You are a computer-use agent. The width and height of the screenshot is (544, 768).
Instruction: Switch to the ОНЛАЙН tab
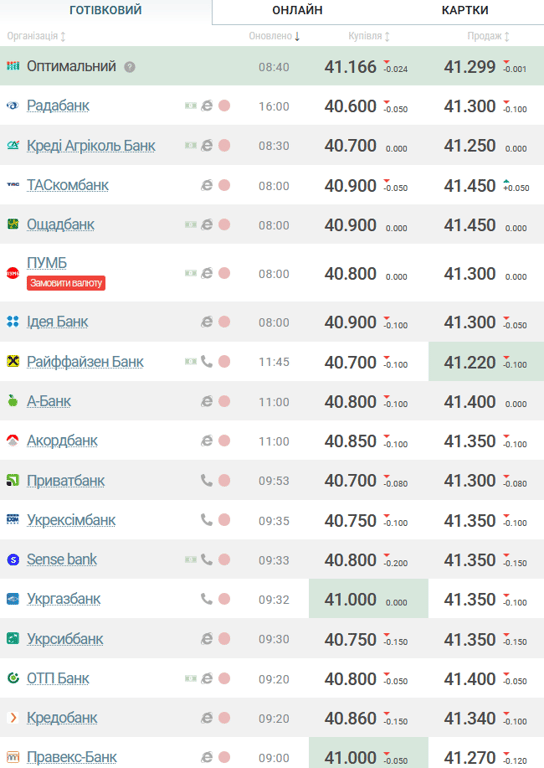(x=297, y=10)
